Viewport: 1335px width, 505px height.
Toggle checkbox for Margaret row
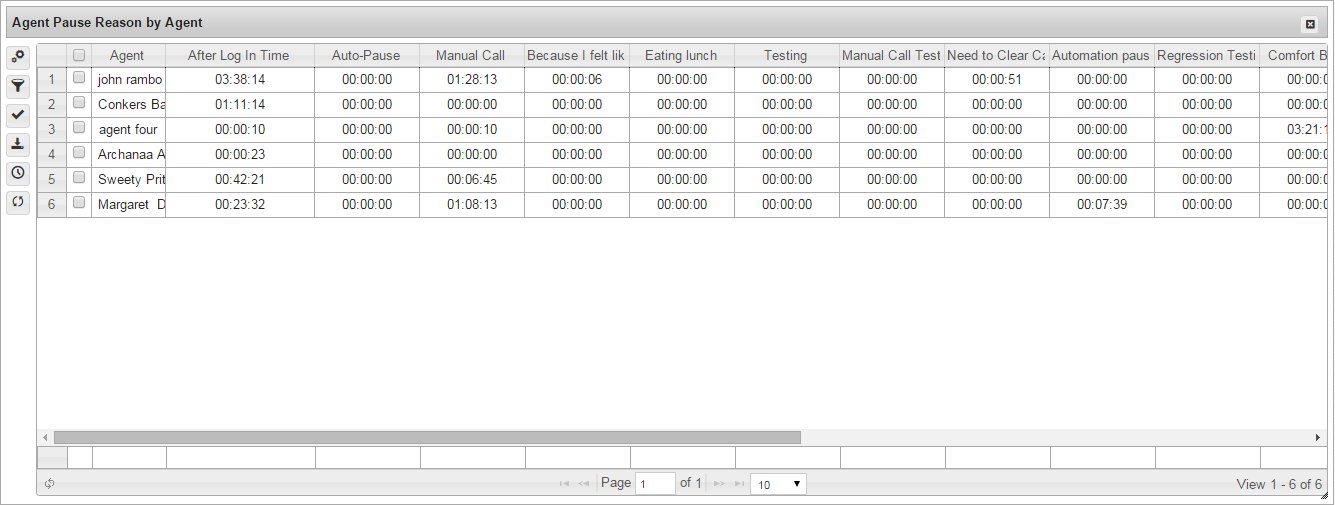click(79, 203)
